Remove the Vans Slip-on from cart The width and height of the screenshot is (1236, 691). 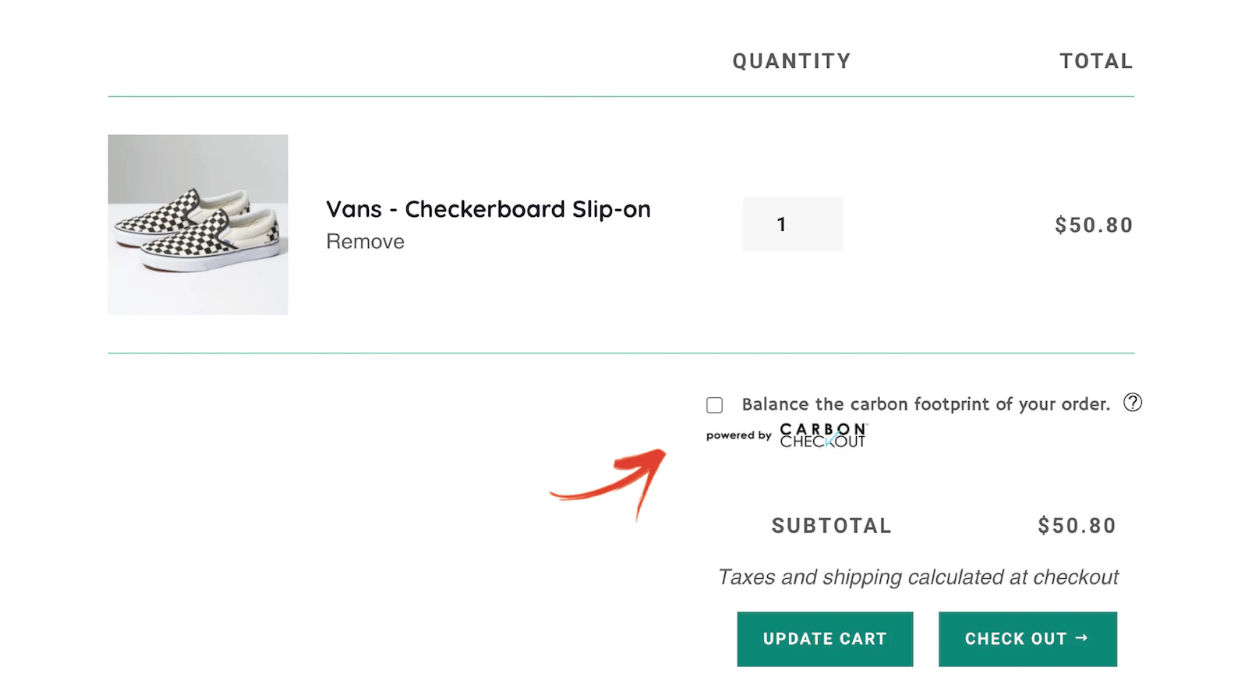coord(365,242)
